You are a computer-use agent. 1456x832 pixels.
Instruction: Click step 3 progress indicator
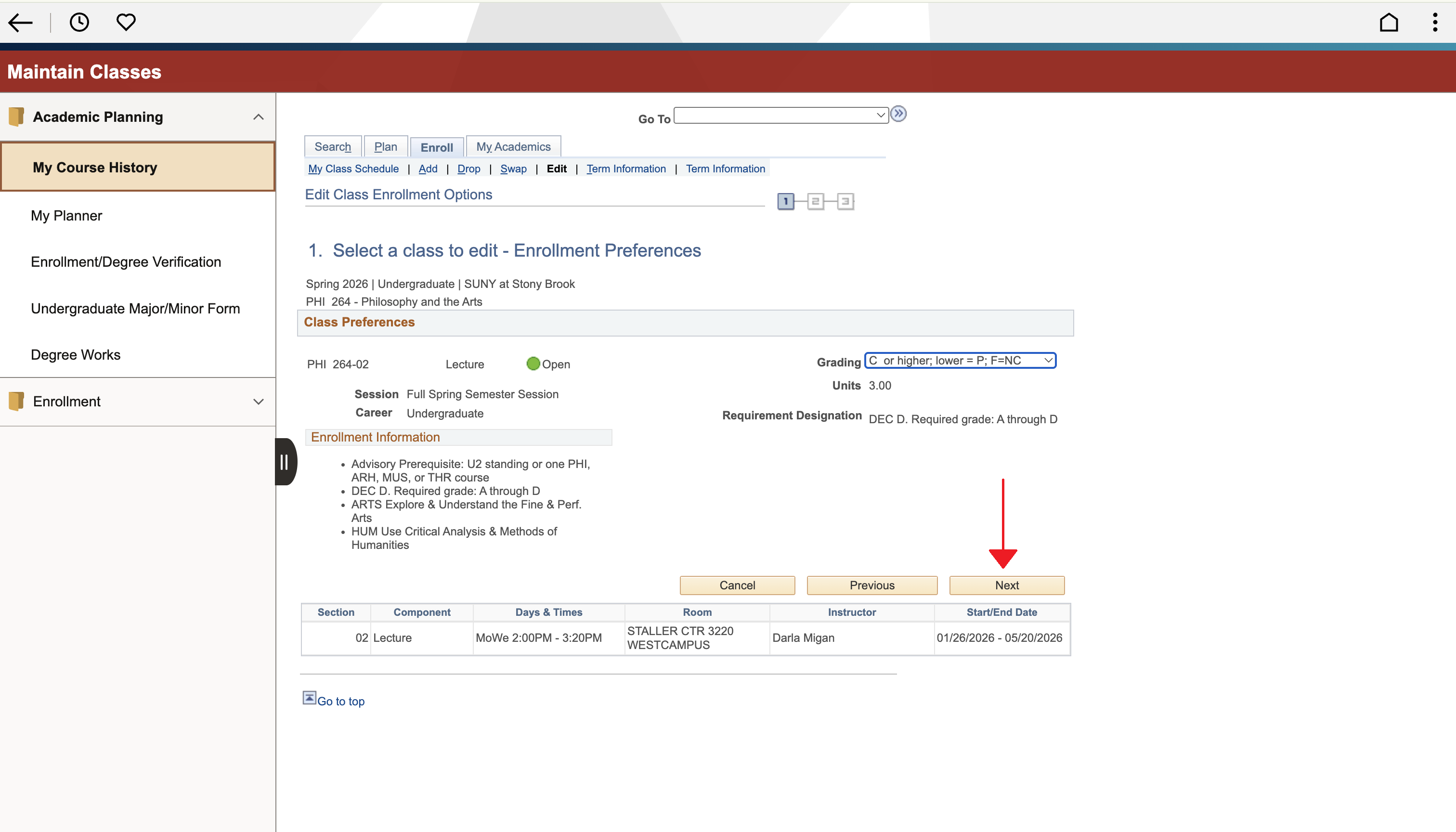(845, 201)
